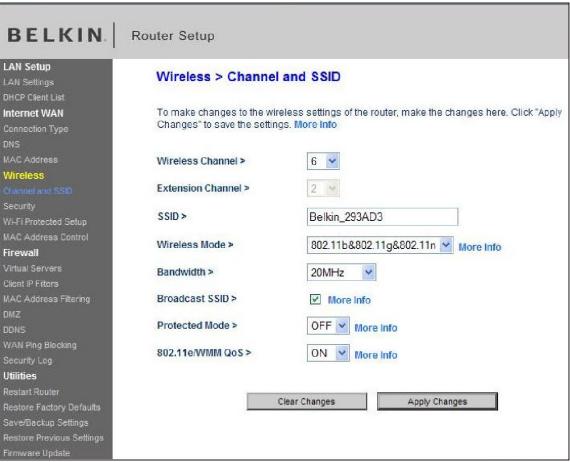This screenshot has width=570, height=462.
Task: Select Restart Router utility
Action: [31, 392]
